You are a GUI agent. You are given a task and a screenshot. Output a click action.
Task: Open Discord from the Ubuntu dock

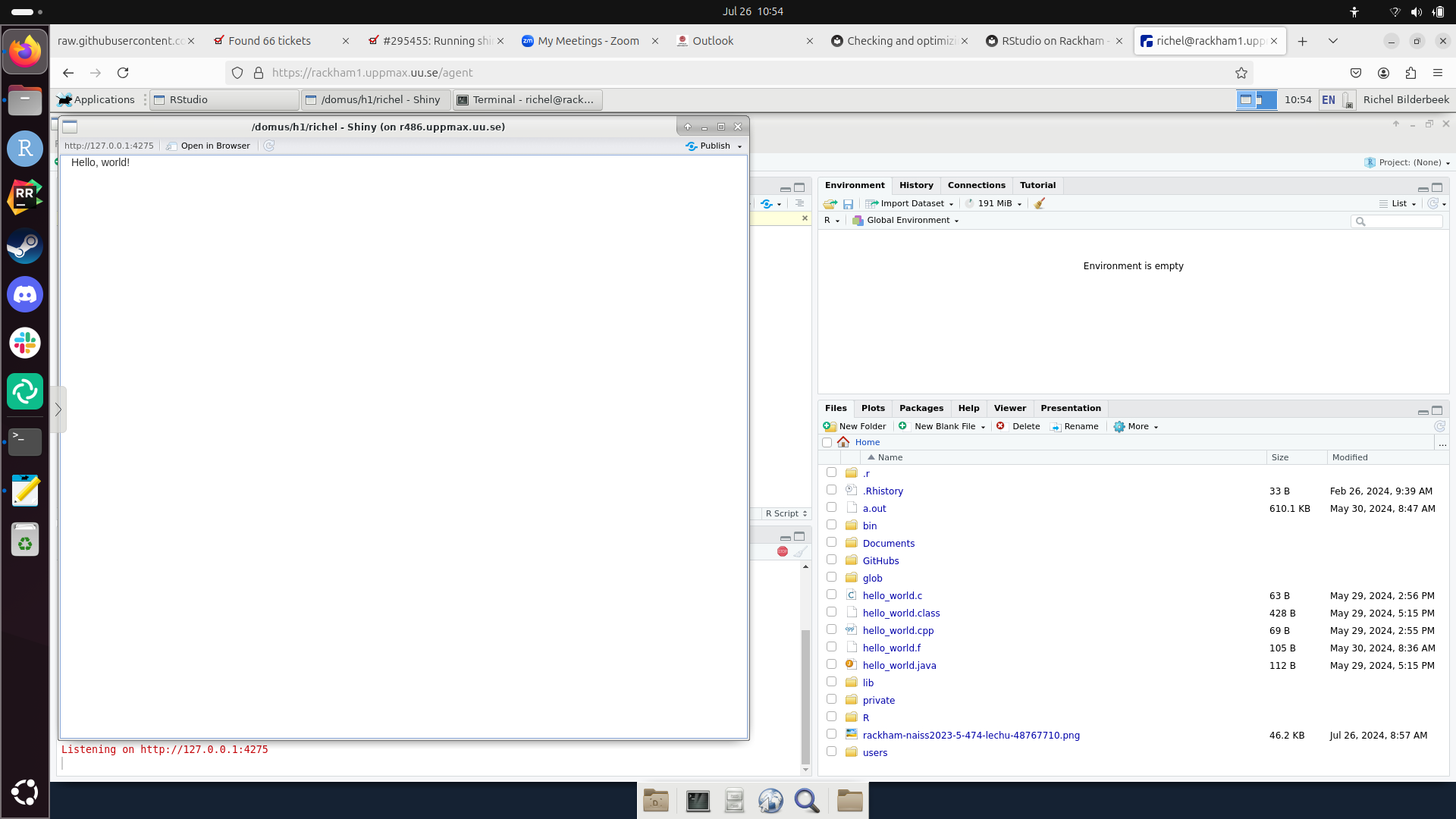(25, 294)
